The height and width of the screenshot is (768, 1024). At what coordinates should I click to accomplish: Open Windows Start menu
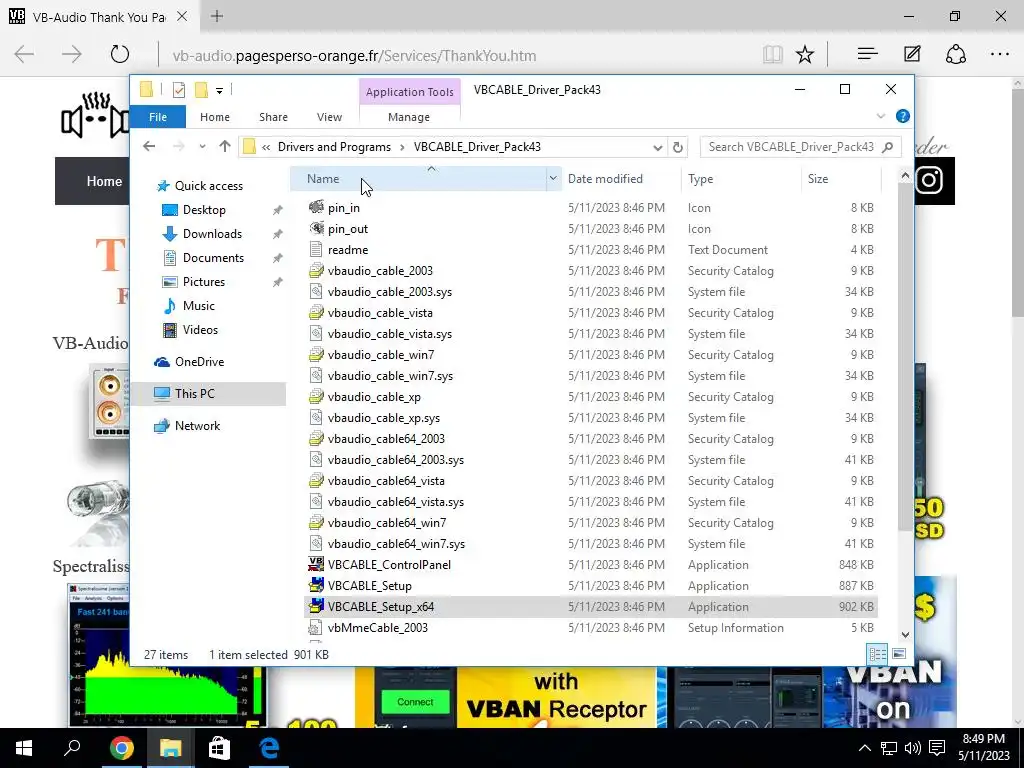(x=24, y=748)
